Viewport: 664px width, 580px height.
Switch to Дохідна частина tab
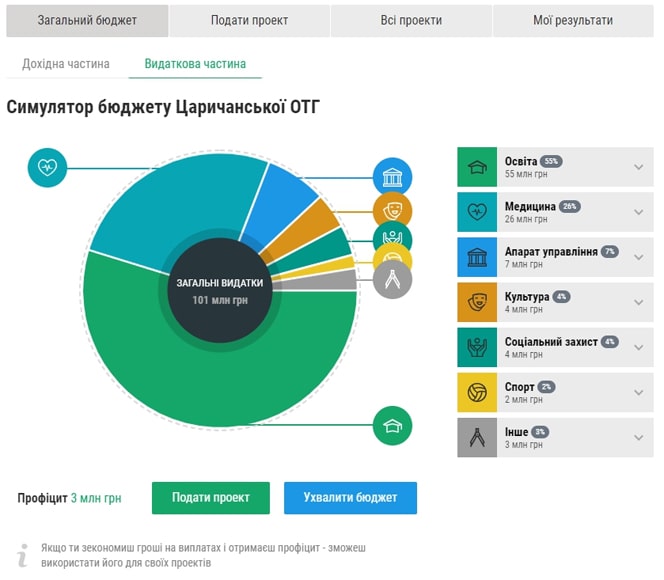66,64
